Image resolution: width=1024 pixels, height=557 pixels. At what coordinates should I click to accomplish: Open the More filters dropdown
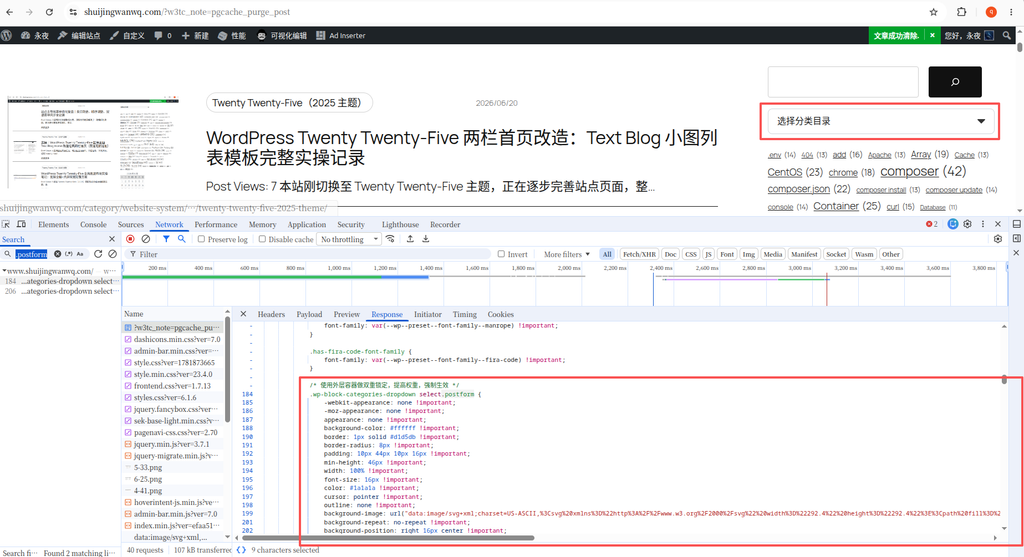[x=566, y=254]
